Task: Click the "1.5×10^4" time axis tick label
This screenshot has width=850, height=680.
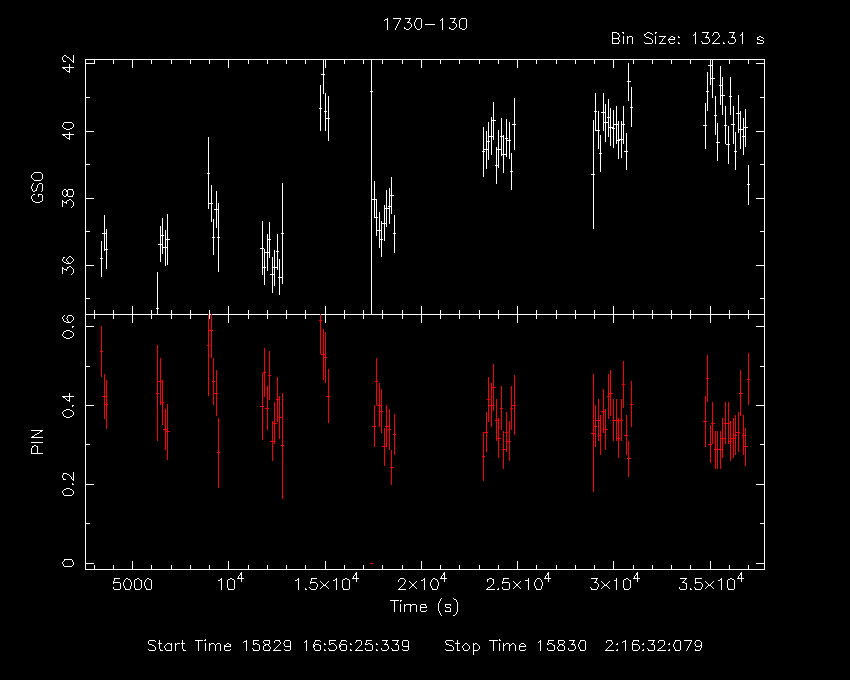Action: (326, 583)
